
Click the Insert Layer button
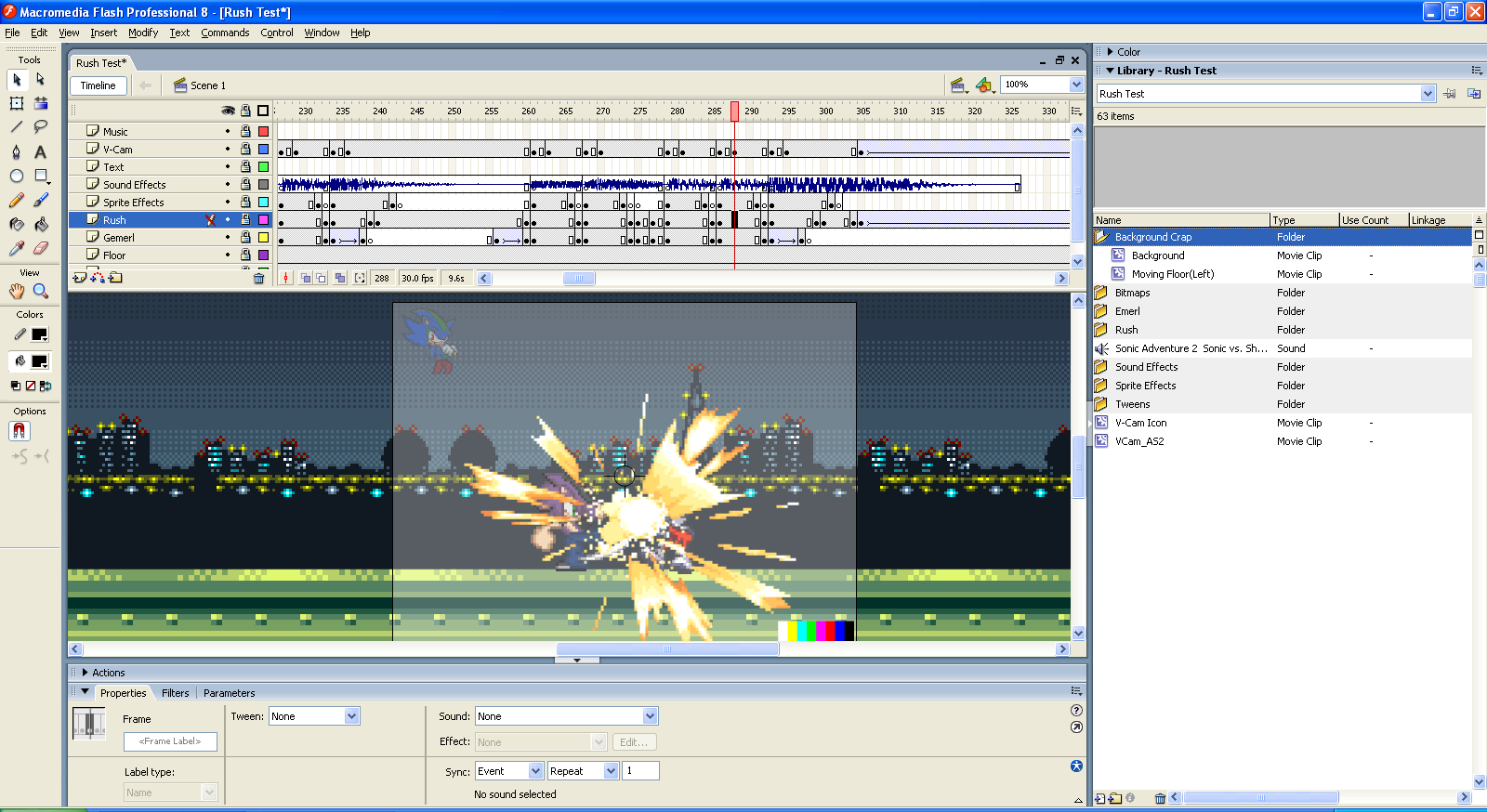[x=79, y=278]
